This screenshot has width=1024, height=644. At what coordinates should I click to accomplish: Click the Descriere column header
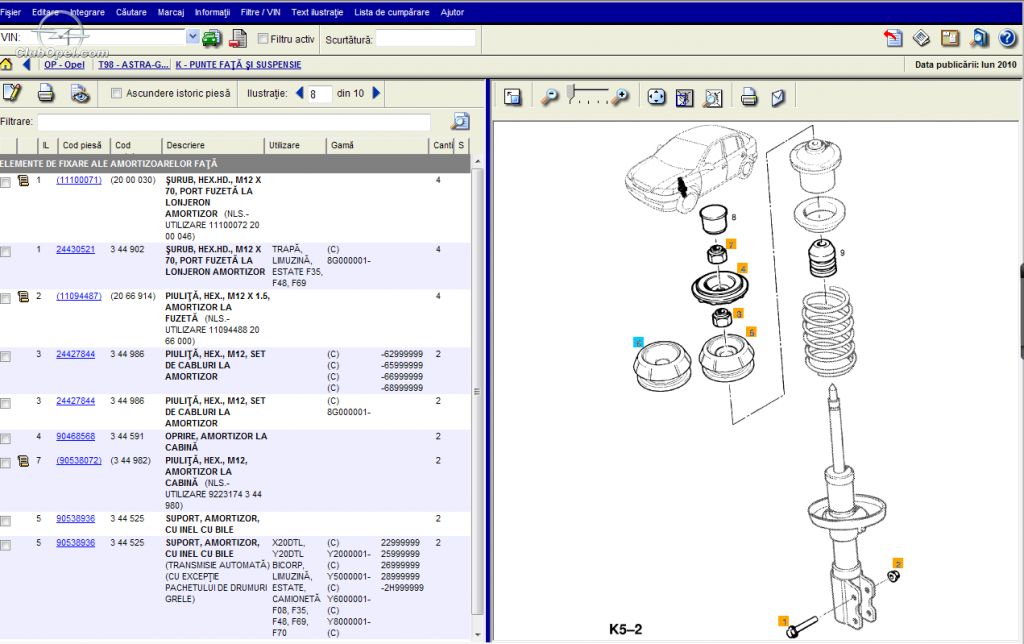pos(212,145)
